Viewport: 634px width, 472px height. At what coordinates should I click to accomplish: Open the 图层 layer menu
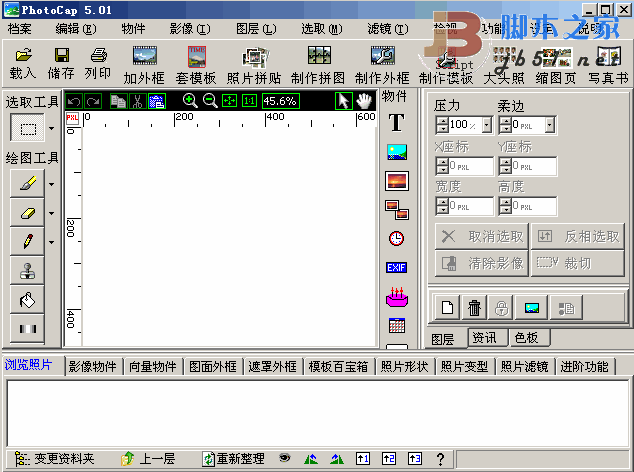pos(256,29)
